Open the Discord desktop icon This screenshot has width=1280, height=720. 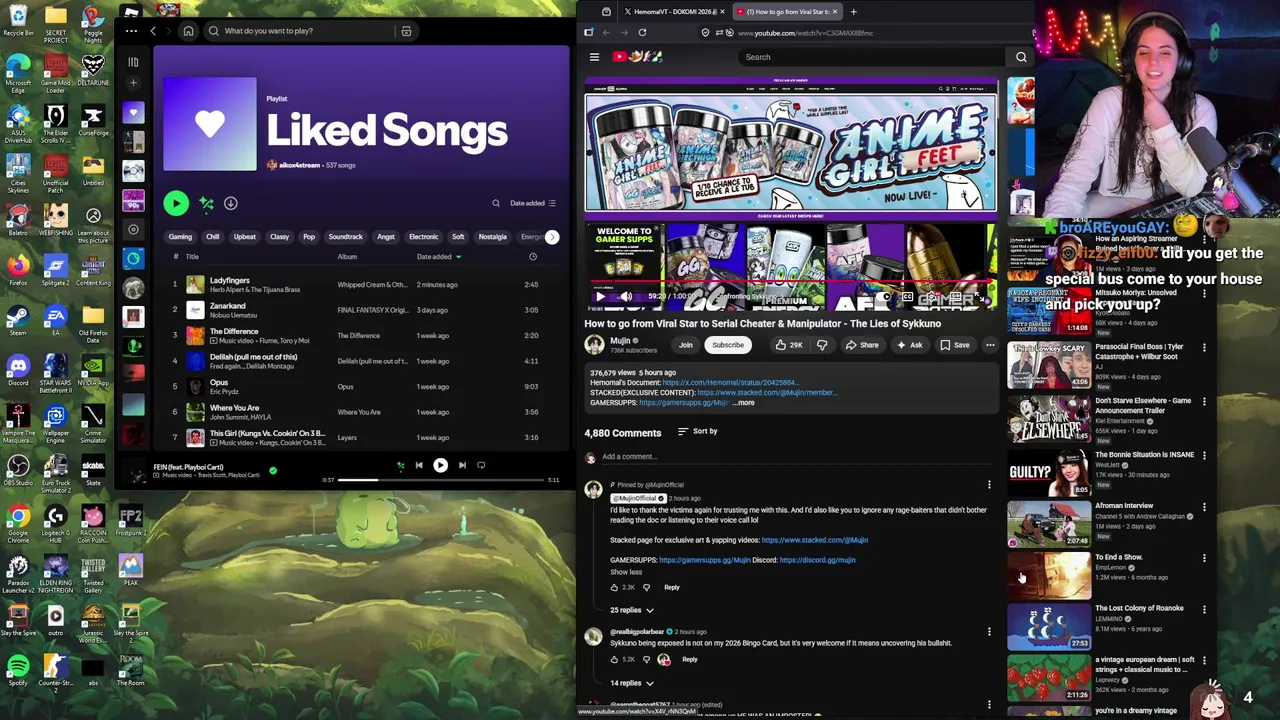click(18, 371)
